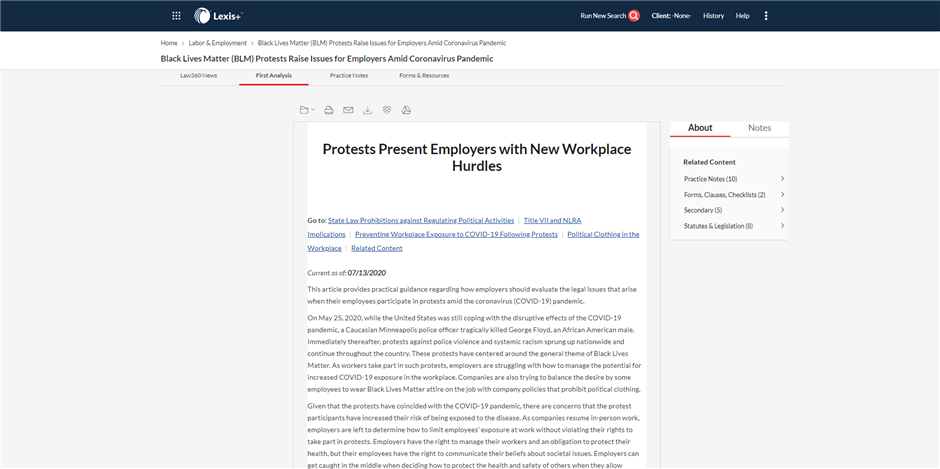
Task: Click the Lexis+ logo
Action: click(x=217, y=16)
